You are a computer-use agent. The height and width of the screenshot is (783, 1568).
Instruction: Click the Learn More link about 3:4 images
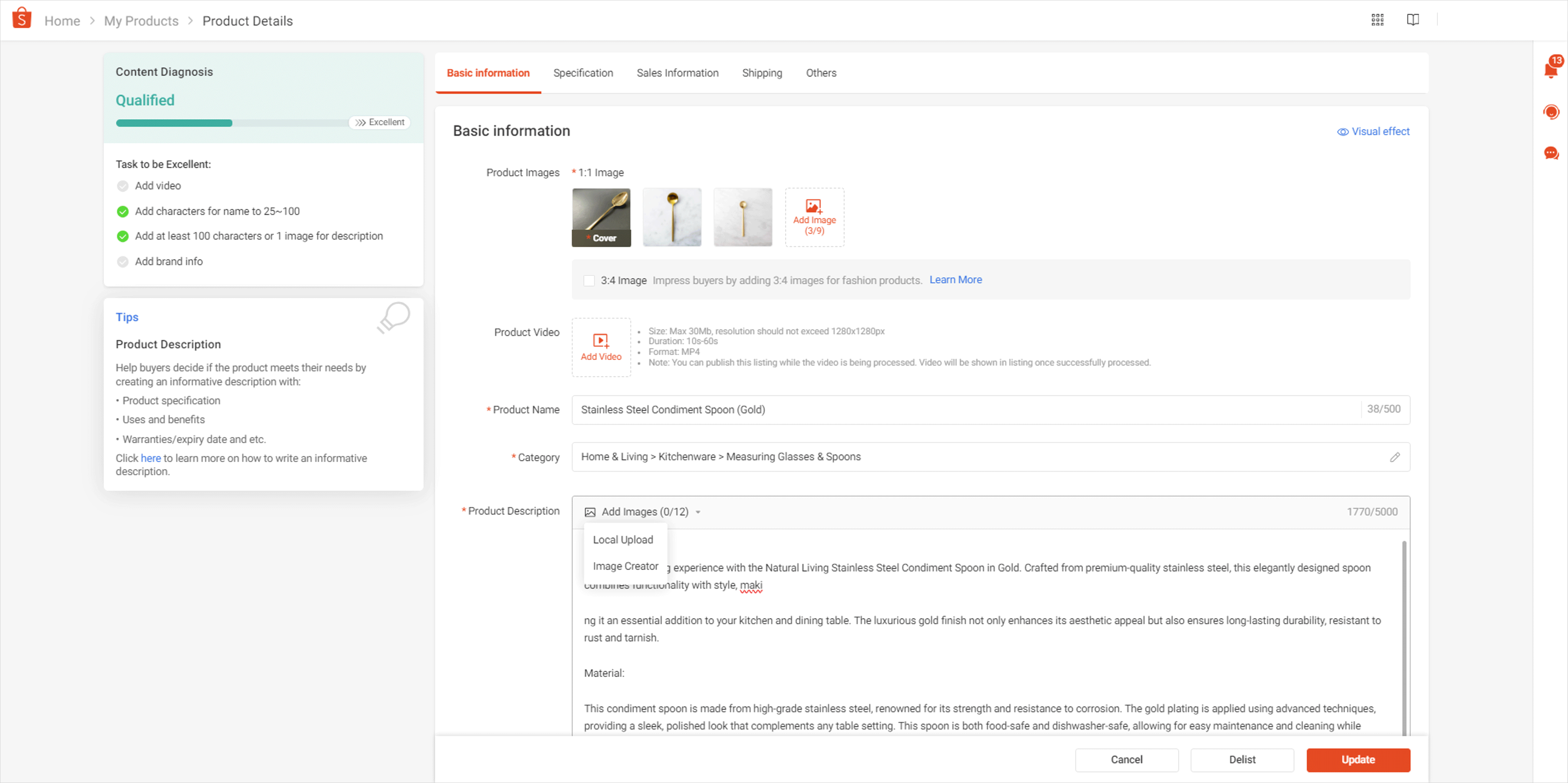click(955, 280)
